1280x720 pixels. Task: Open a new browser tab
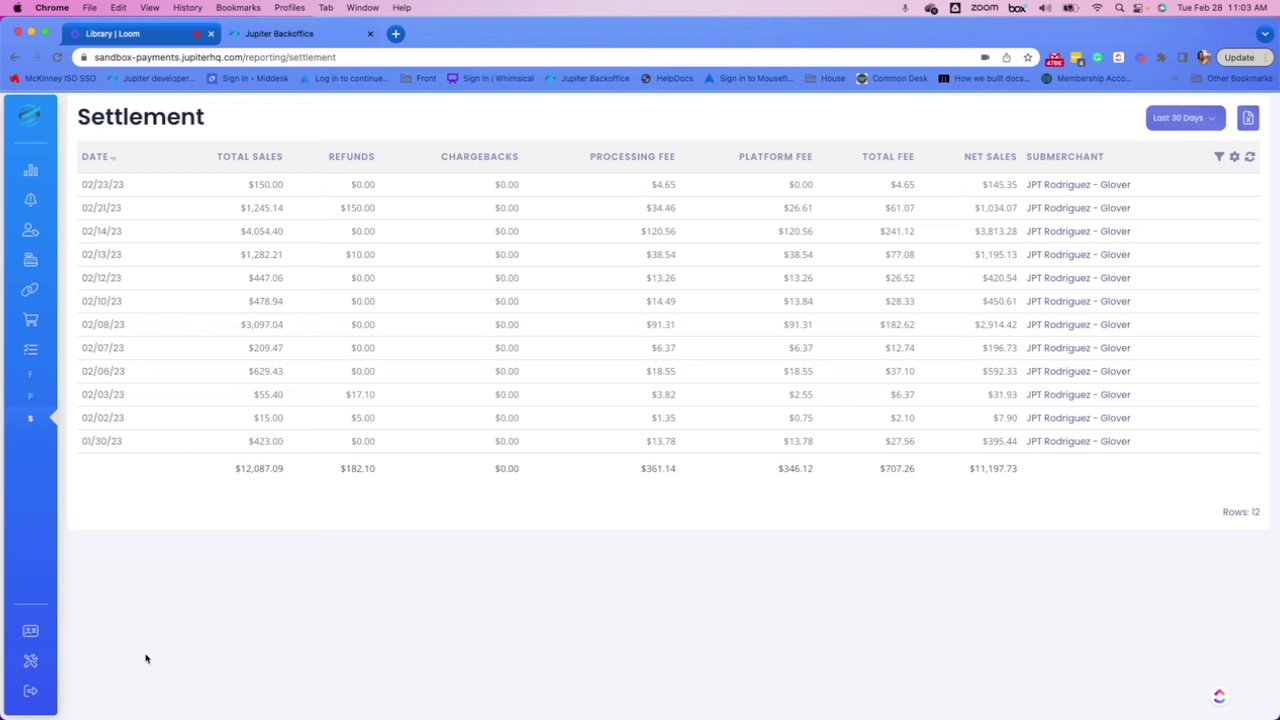tap(396, 34)
